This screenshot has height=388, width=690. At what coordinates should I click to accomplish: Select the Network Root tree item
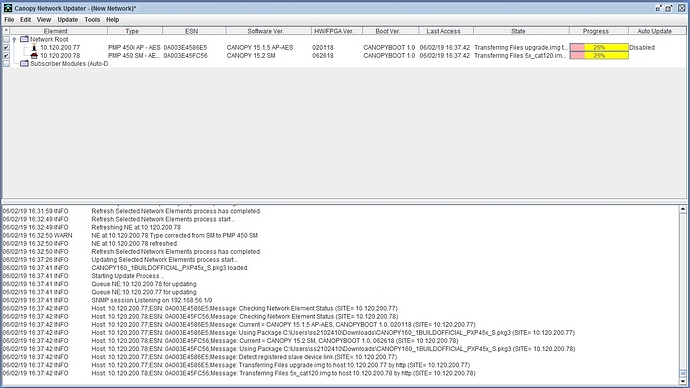[49, 39]
